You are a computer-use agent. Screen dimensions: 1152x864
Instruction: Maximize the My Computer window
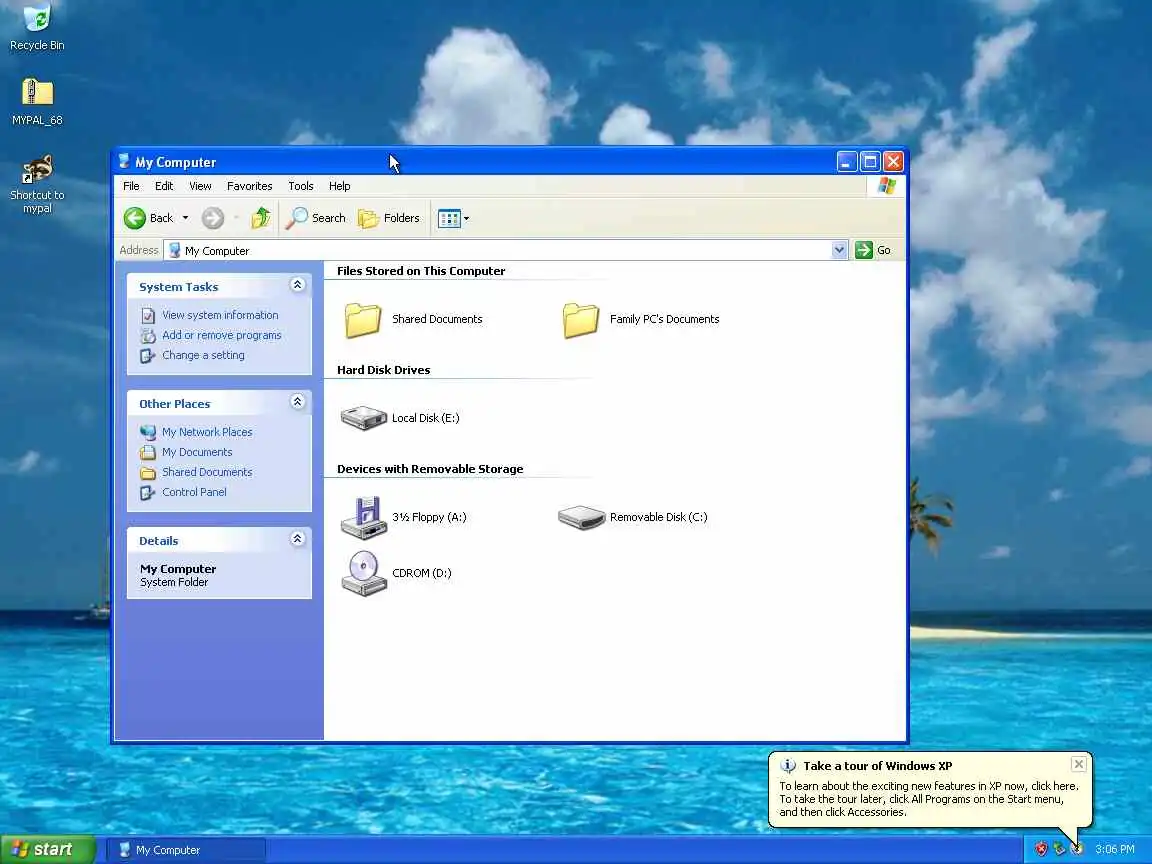pos(870,162)
